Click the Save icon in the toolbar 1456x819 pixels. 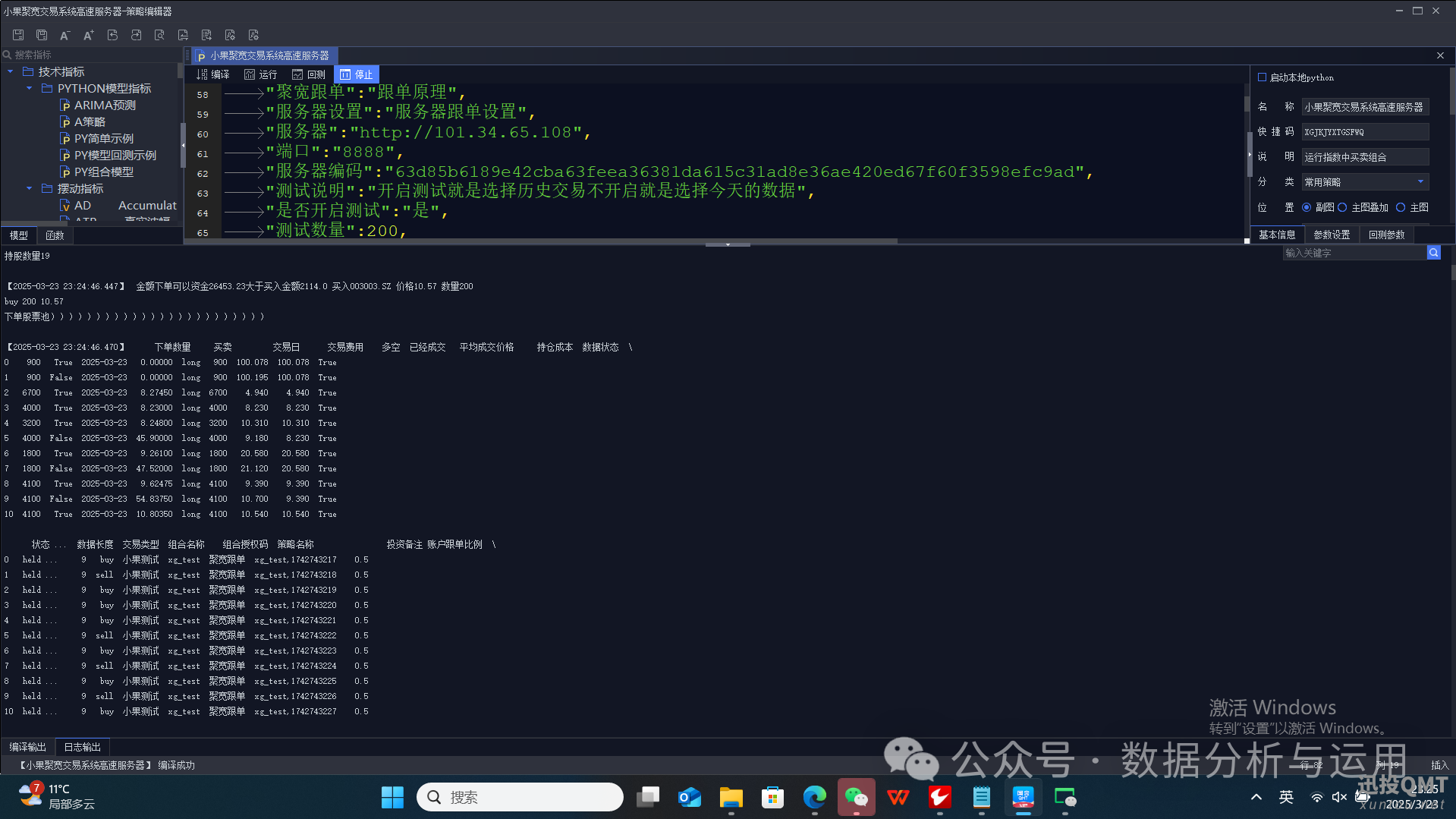[x=18, y=35]
